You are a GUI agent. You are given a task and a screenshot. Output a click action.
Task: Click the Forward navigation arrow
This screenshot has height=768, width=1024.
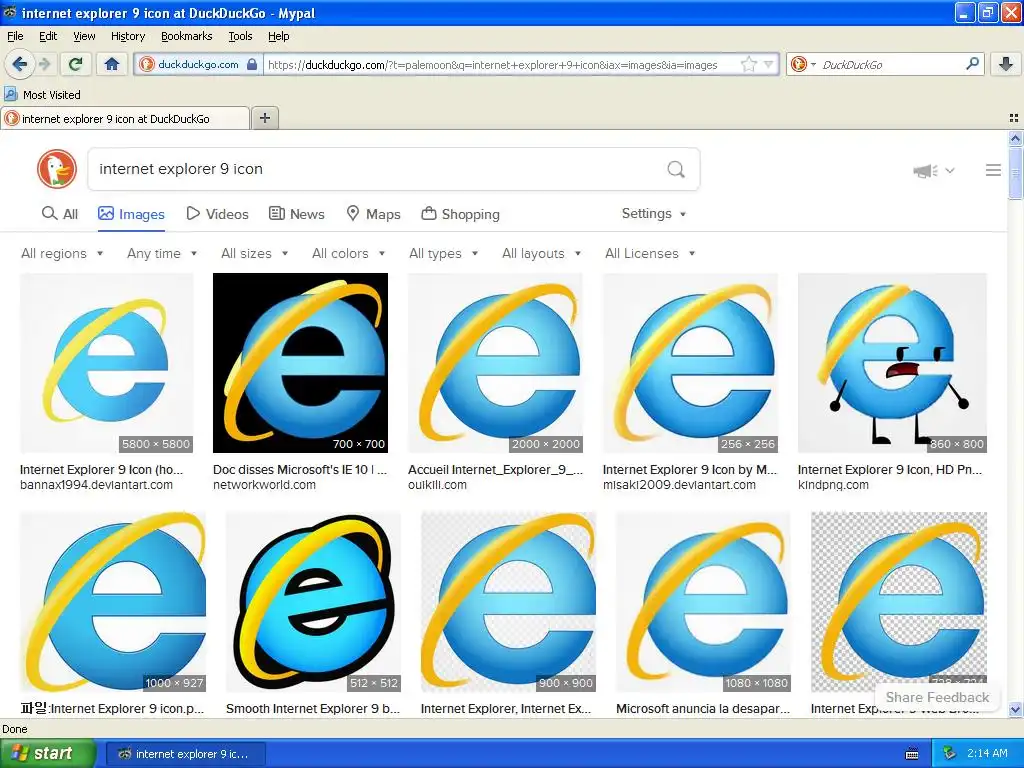[44, 64]
